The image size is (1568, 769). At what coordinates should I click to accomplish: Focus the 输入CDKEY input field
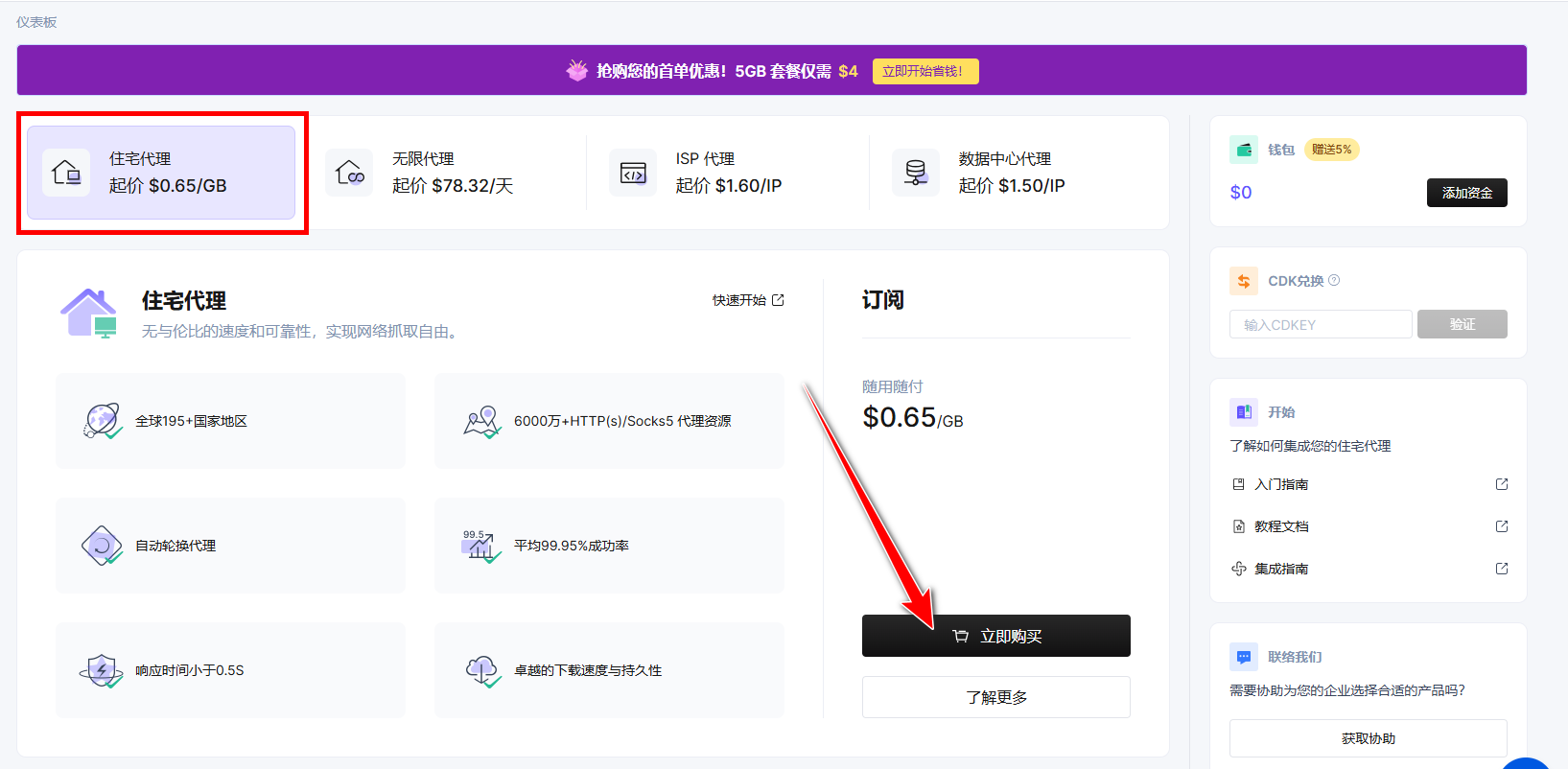tap(1321, 324)
